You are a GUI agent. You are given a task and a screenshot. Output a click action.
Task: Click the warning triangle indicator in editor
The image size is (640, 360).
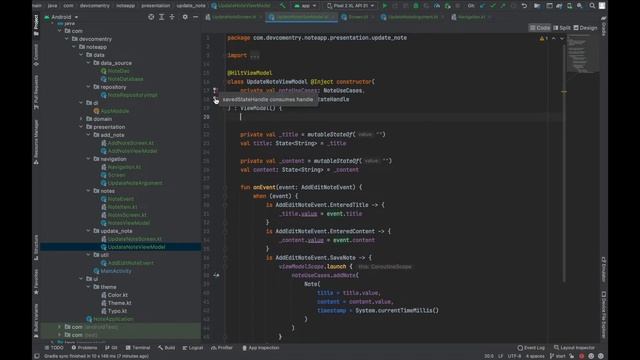click(542, 38)
